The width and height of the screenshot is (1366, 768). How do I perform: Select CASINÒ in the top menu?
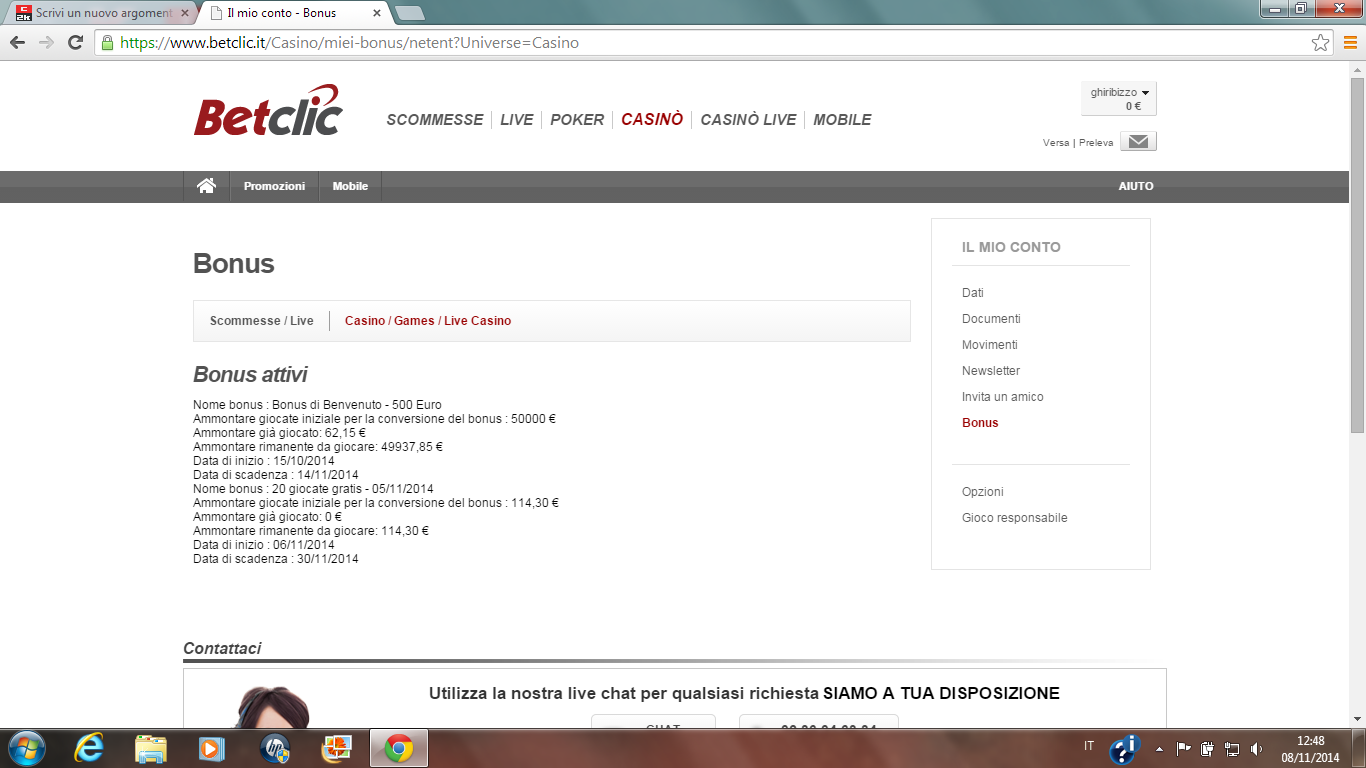(x=652, y=119)
